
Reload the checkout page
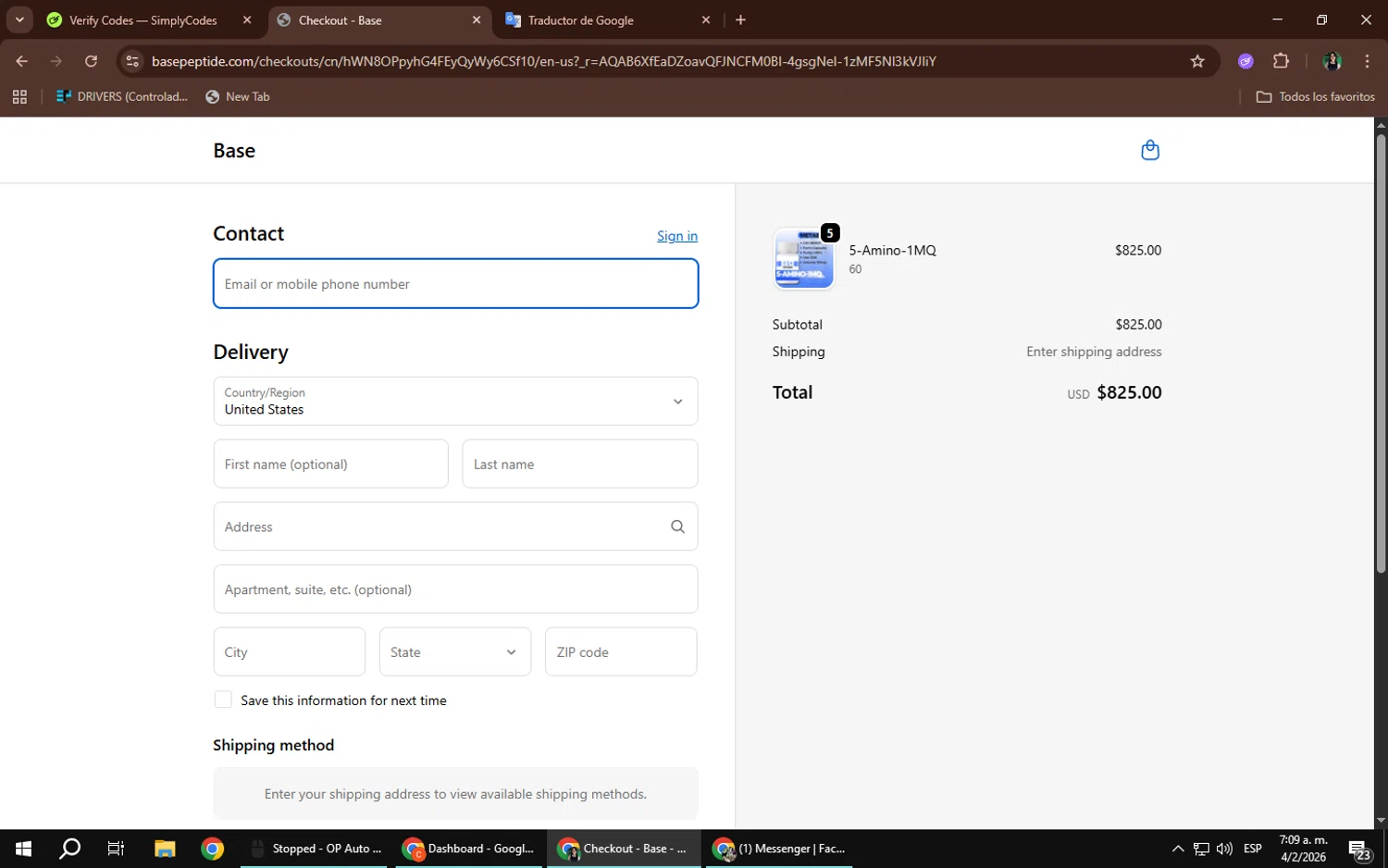tap(91, 61)
